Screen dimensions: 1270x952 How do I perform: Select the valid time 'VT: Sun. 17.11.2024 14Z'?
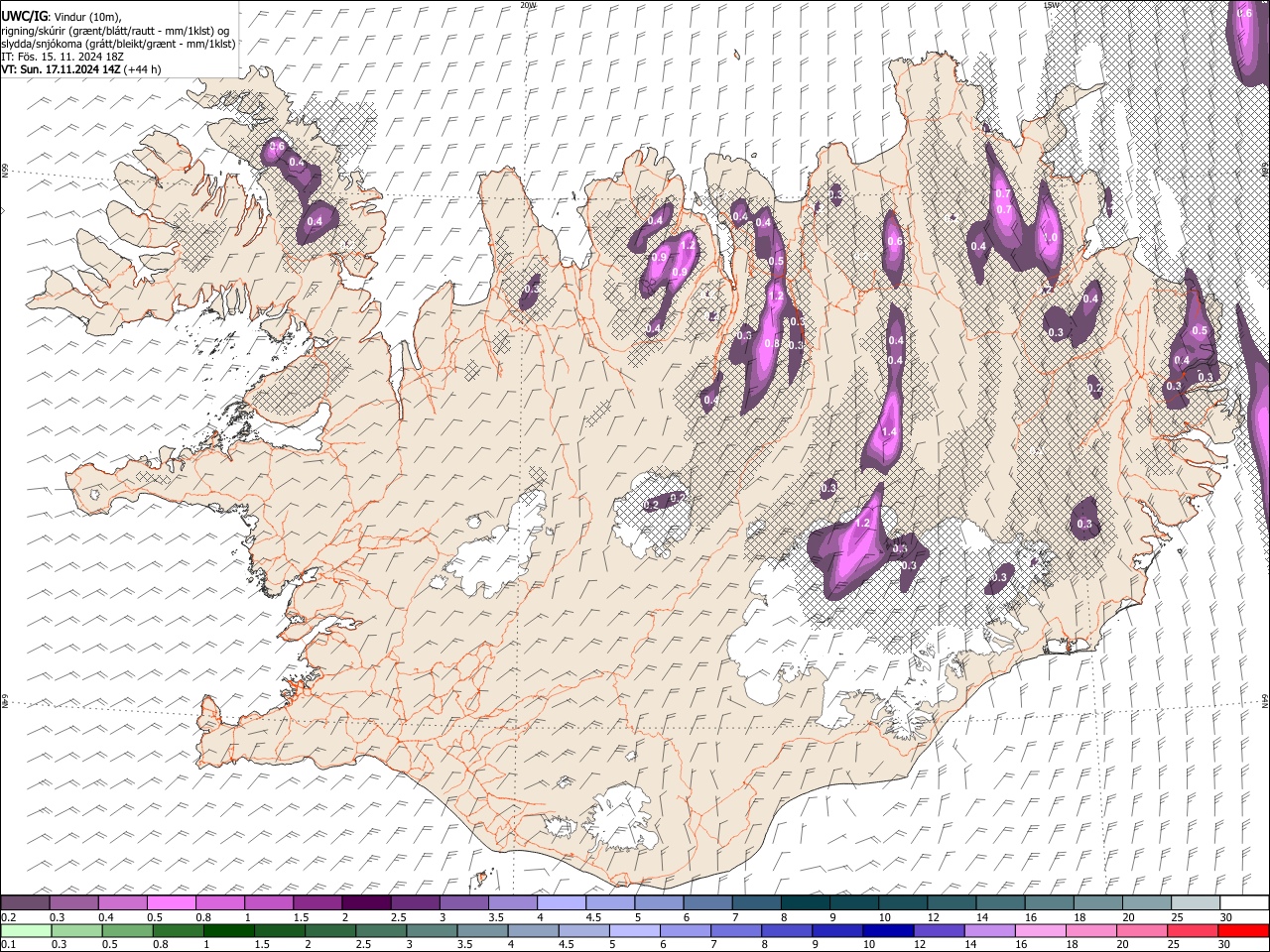pos(62,69)
